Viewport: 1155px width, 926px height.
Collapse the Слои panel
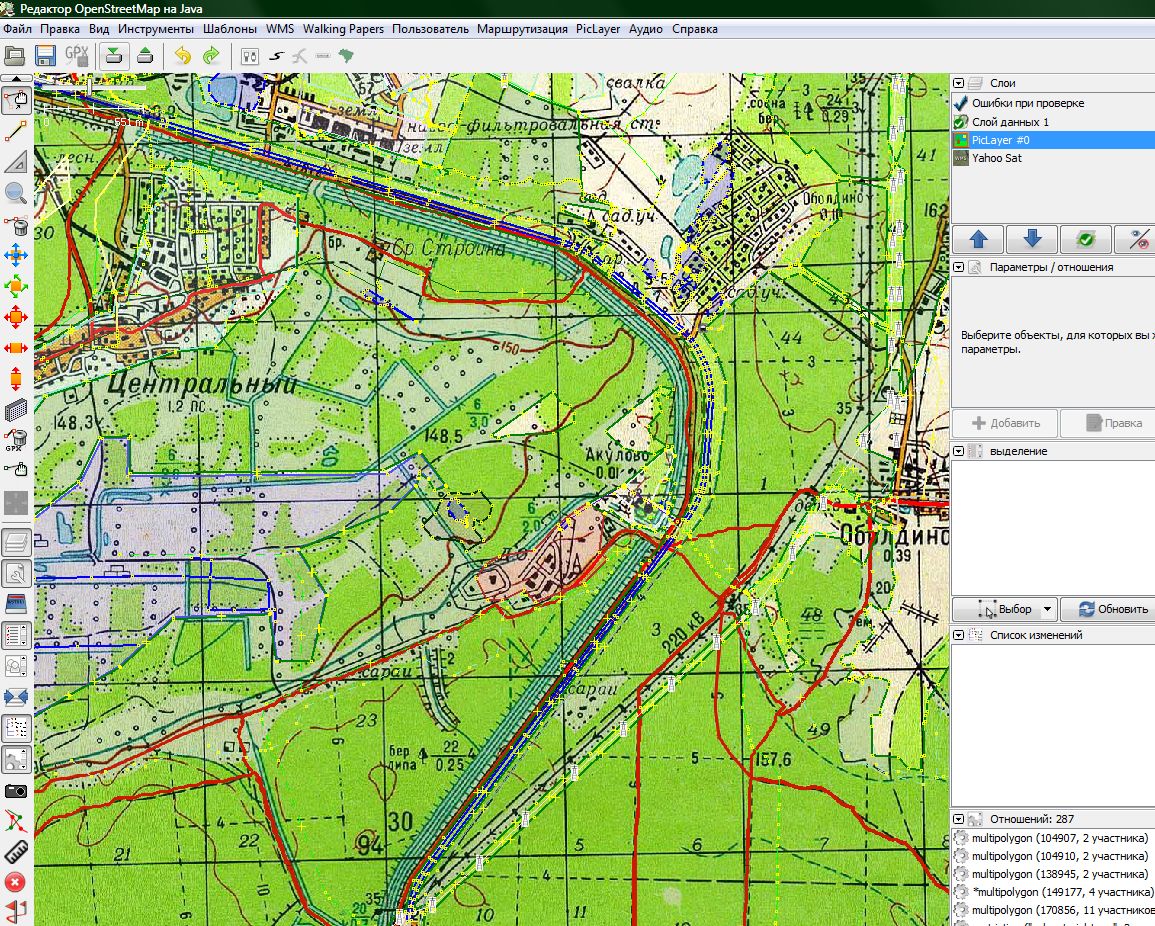[958, 84]
